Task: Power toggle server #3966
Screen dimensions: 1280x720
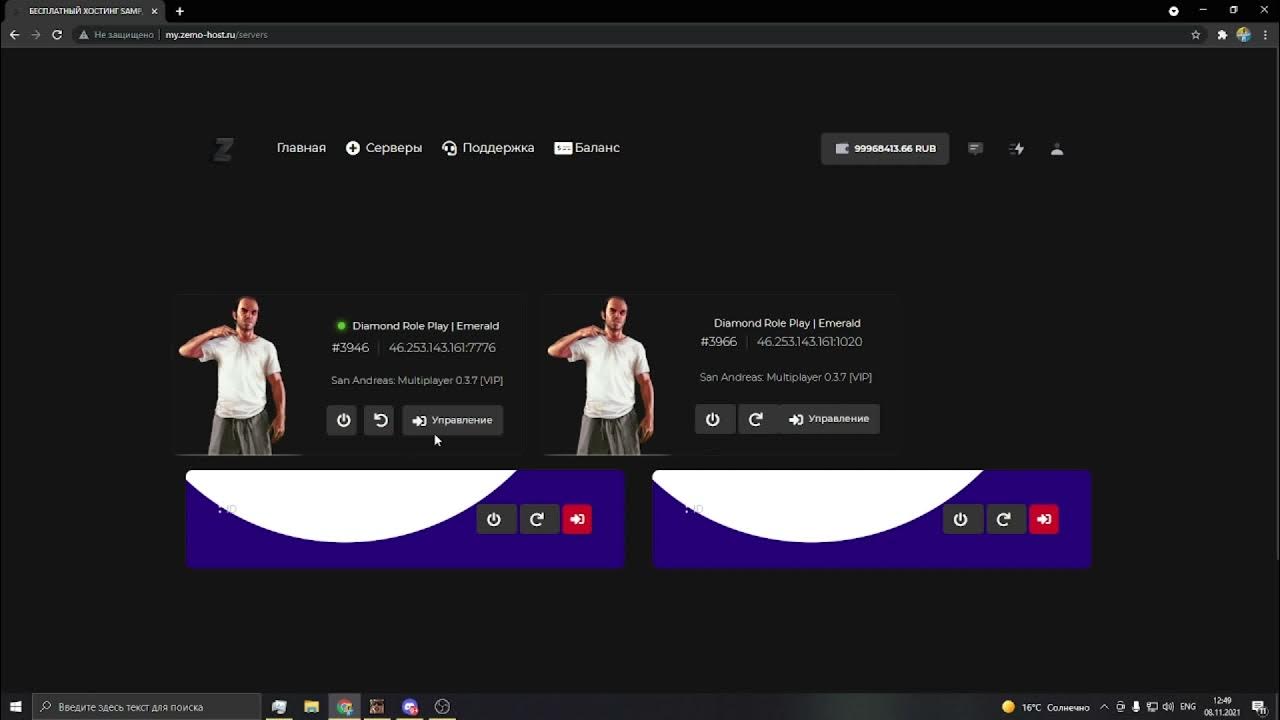Action: (x=713, y=419)
